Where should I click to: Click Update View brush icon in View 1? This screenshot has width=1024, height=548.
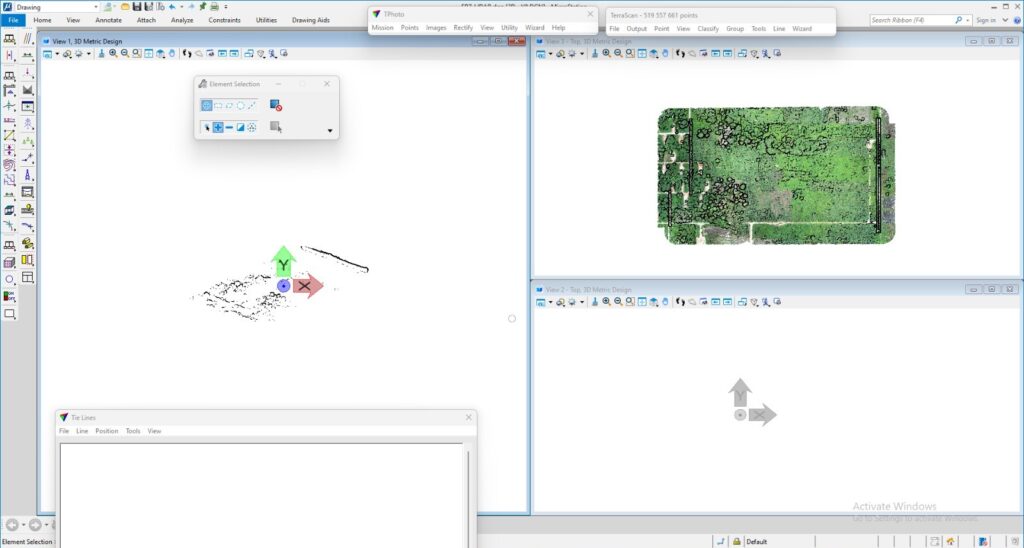click(x=101, y=54)
